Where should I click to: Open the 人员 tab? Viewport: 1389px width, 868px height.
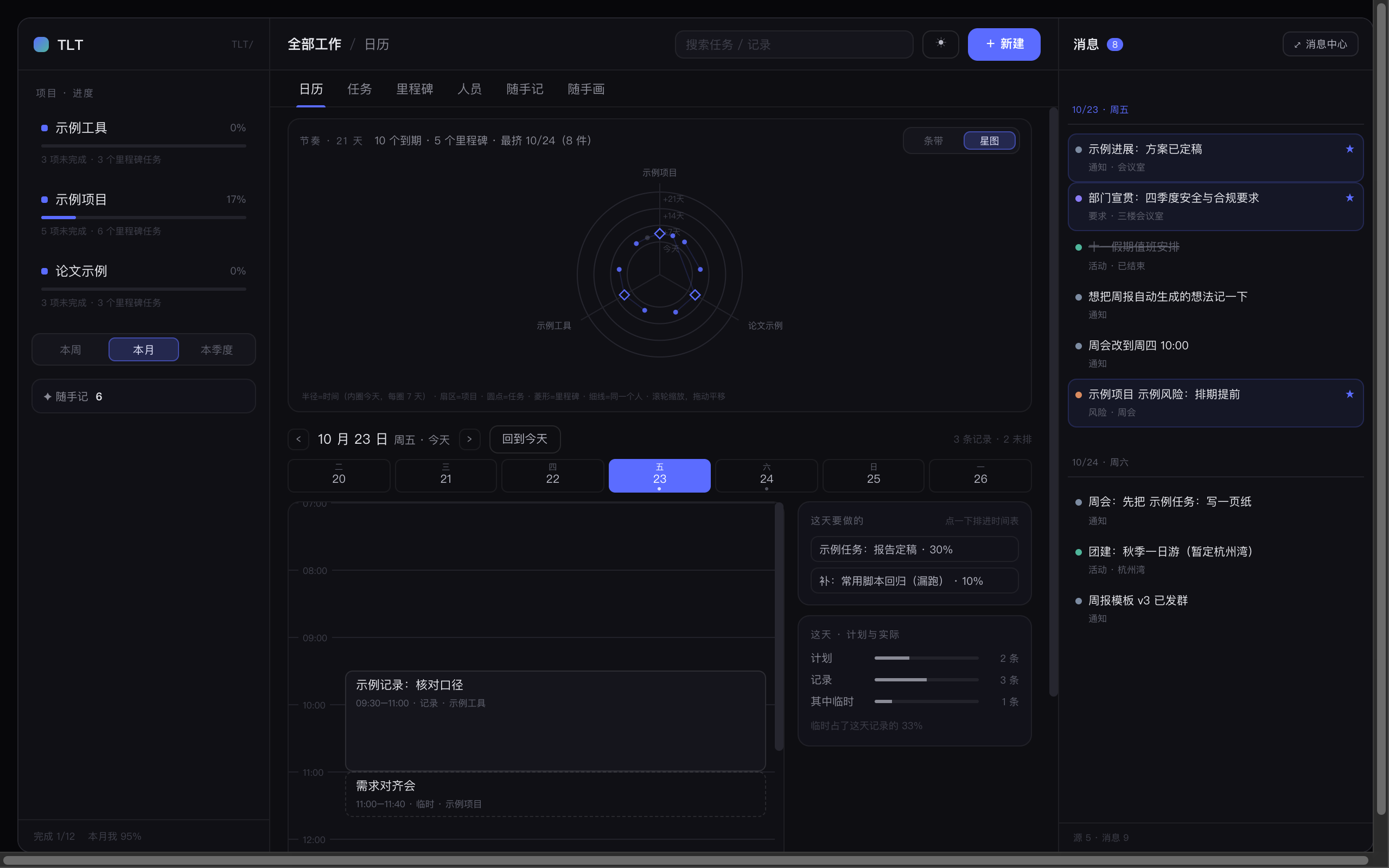pyautogui.click(x=469, y=89)
